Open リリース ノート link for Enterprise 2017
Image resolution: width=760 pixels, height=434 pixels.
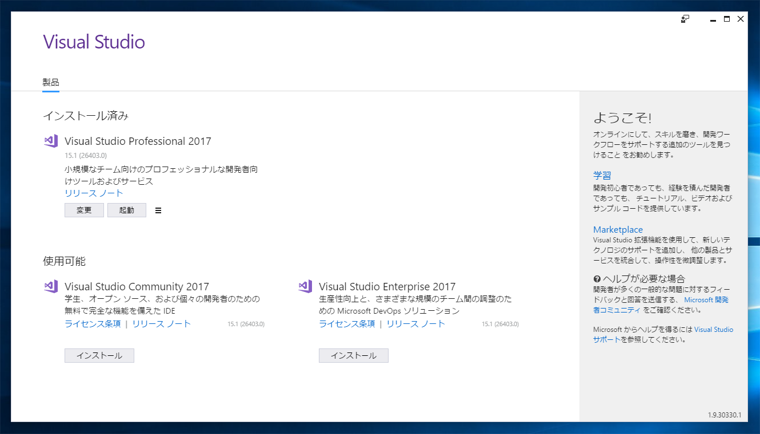[x=416, y=324]
